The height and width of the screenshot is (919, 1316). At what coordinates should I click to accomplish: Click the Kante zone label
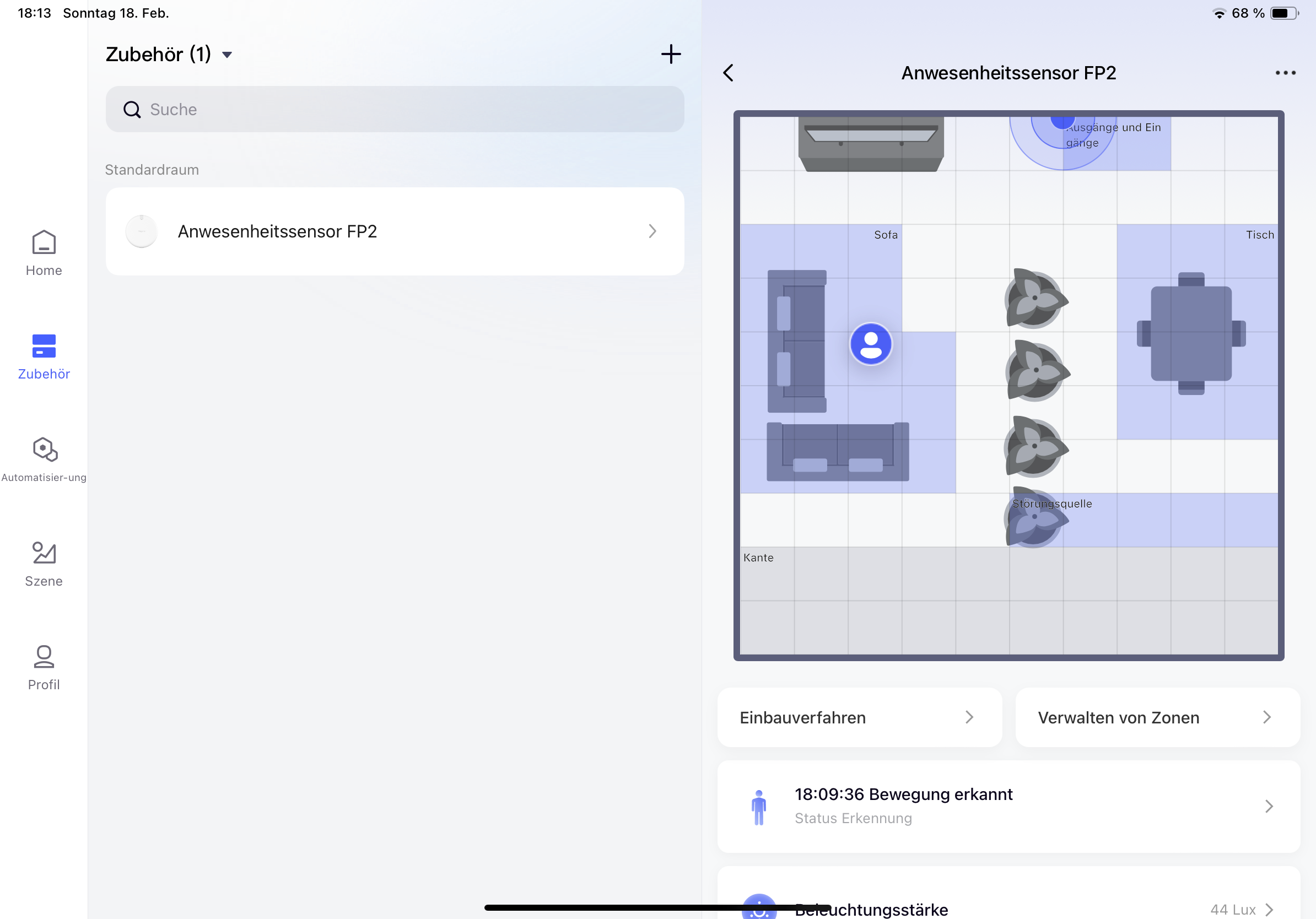coord(758,558)
